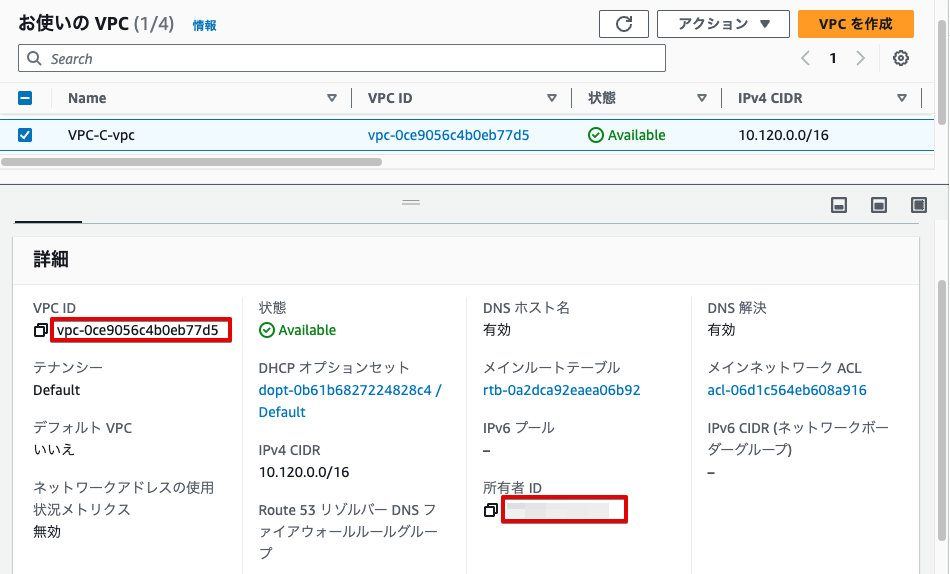Screen dimensions: 950x574
Task: Click the IPv4 CIDR column header
Action: 770,98
